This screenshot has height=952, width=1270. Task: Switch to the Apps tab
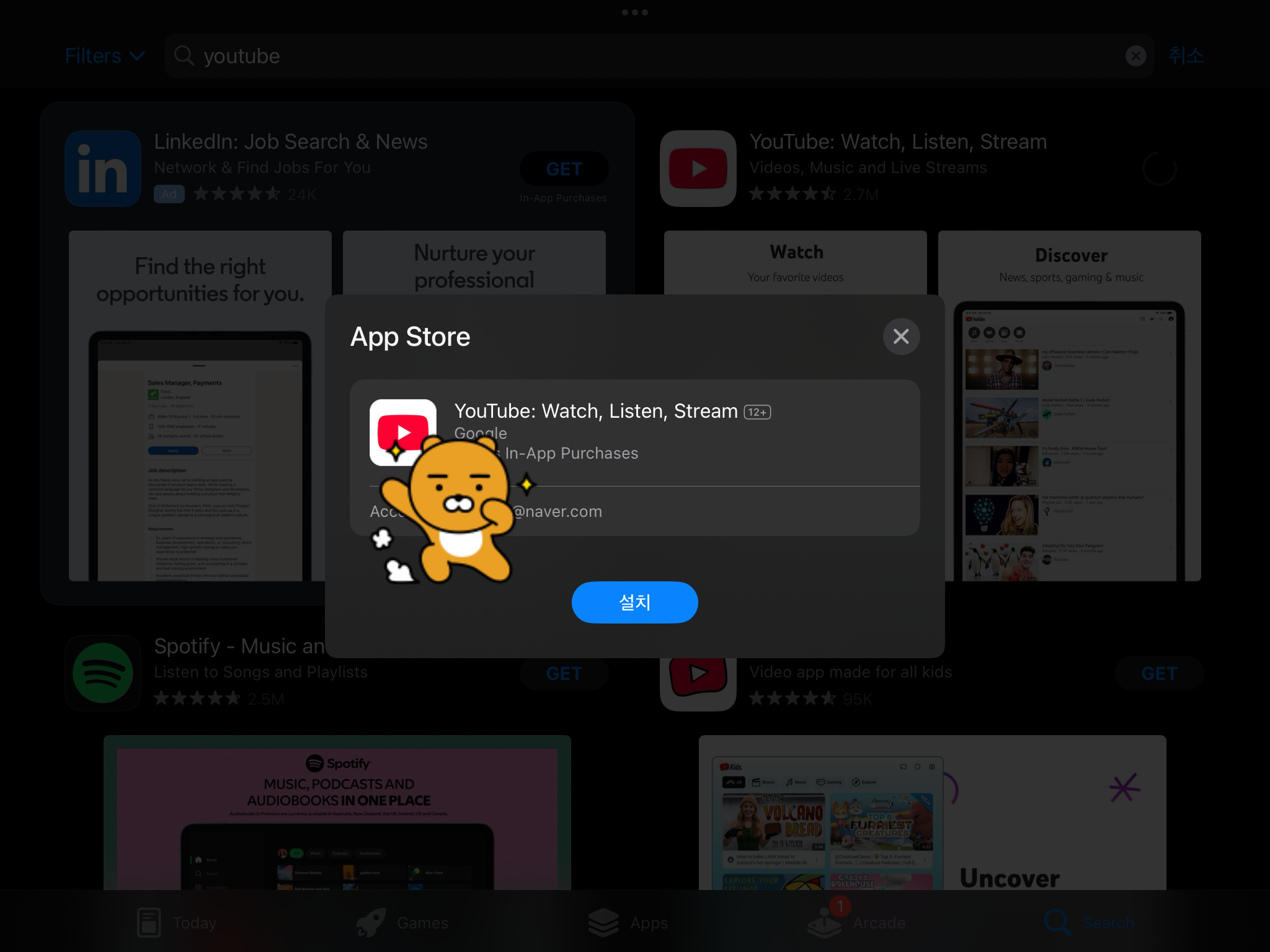(628, 923)
